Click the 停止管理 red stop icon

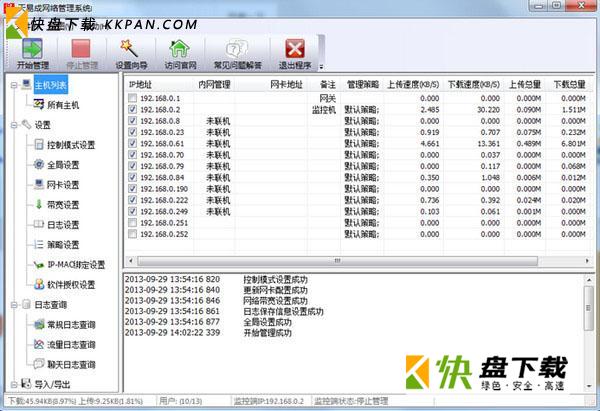pyautogui.click(x=81, y=49)
